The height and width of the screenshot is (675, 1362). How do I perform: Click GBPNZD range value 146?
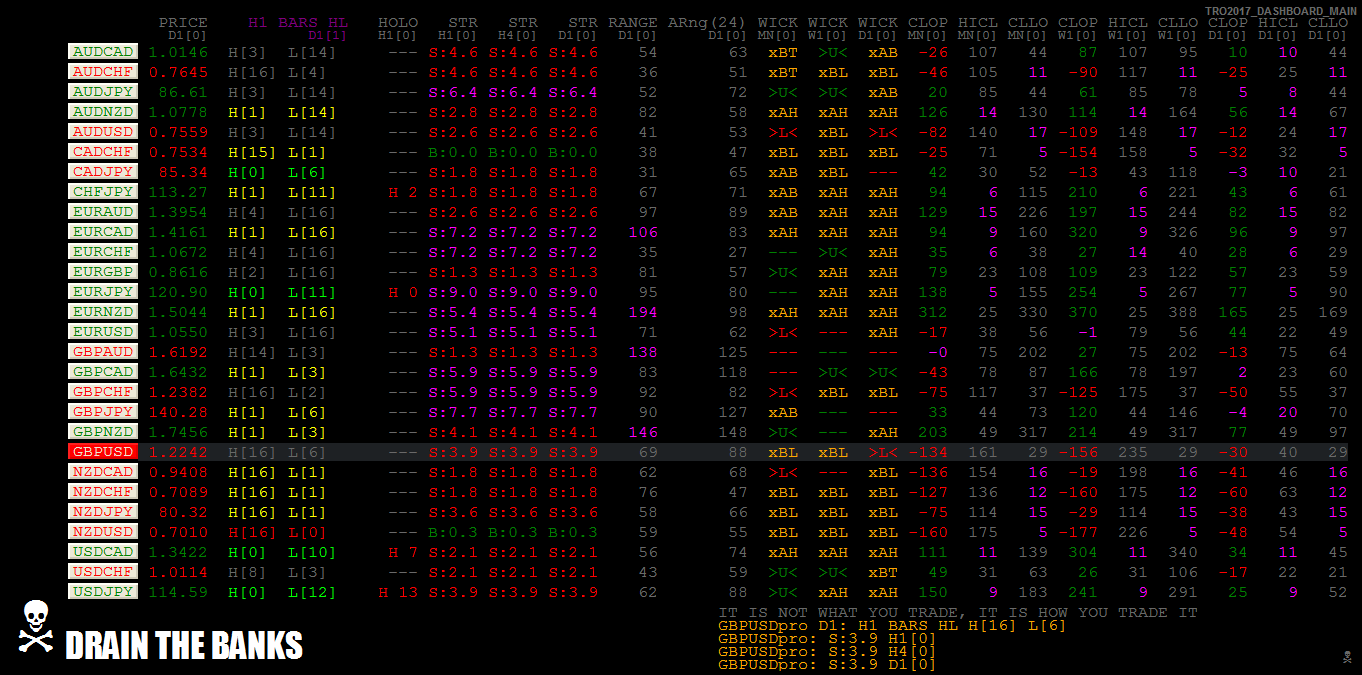[643, 432]
